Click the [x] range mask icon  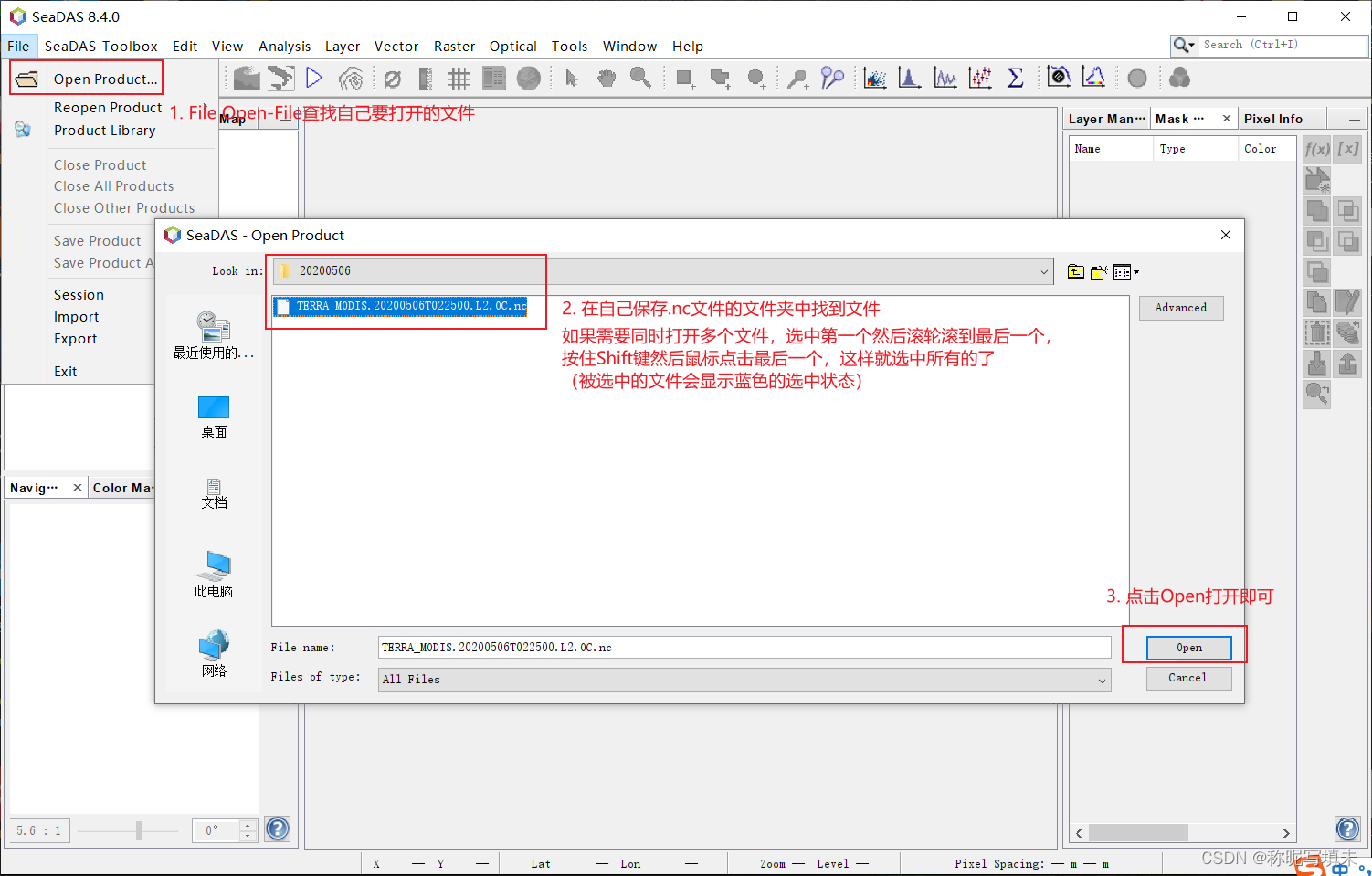coord(1348,149)
